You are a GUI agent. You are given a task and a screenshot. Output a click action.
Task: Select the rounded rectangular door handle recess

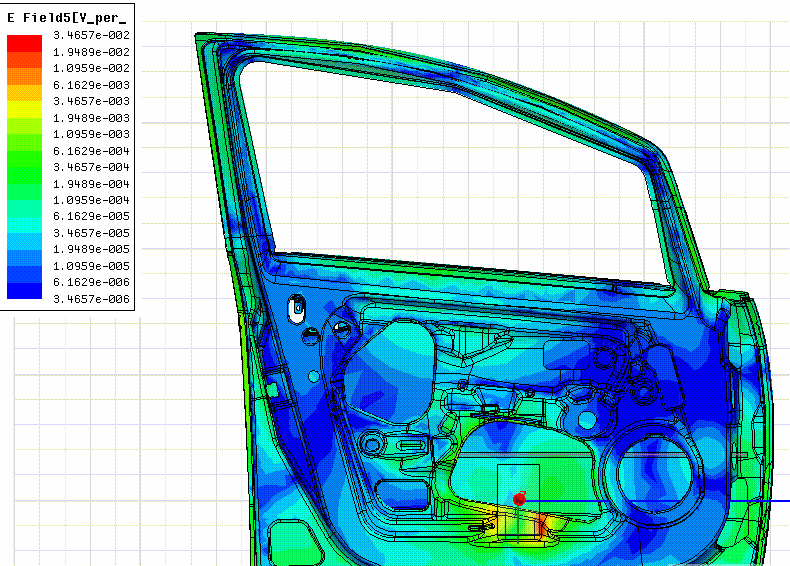567,354
